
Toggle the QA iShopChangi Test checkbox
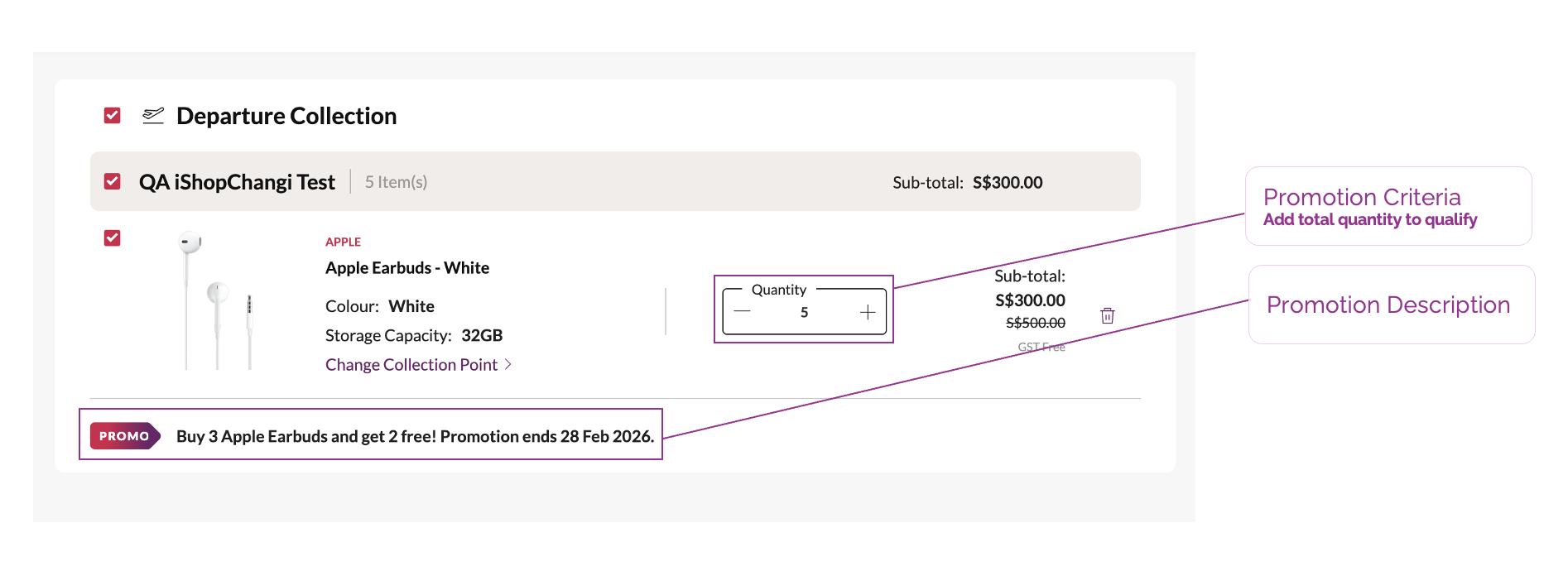(113, 181)
